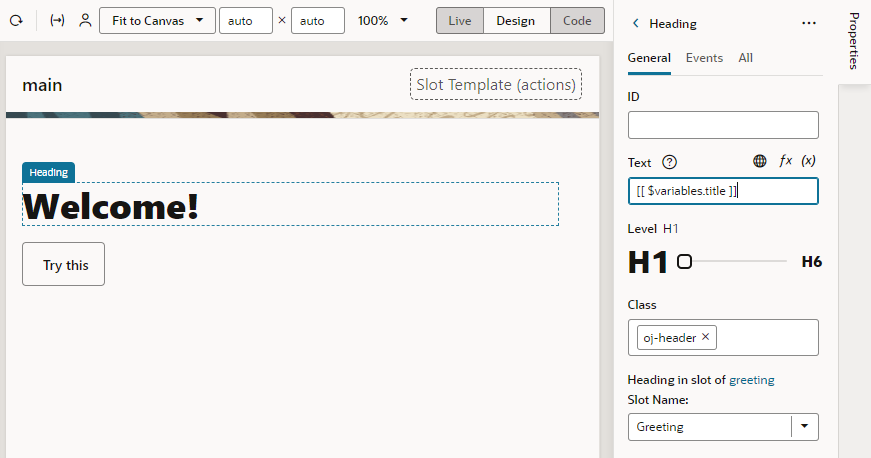Screen dimensions: 871x458
Task: Open Text help question mark icon
Action: pyautogui.click(x=669, y=162)
